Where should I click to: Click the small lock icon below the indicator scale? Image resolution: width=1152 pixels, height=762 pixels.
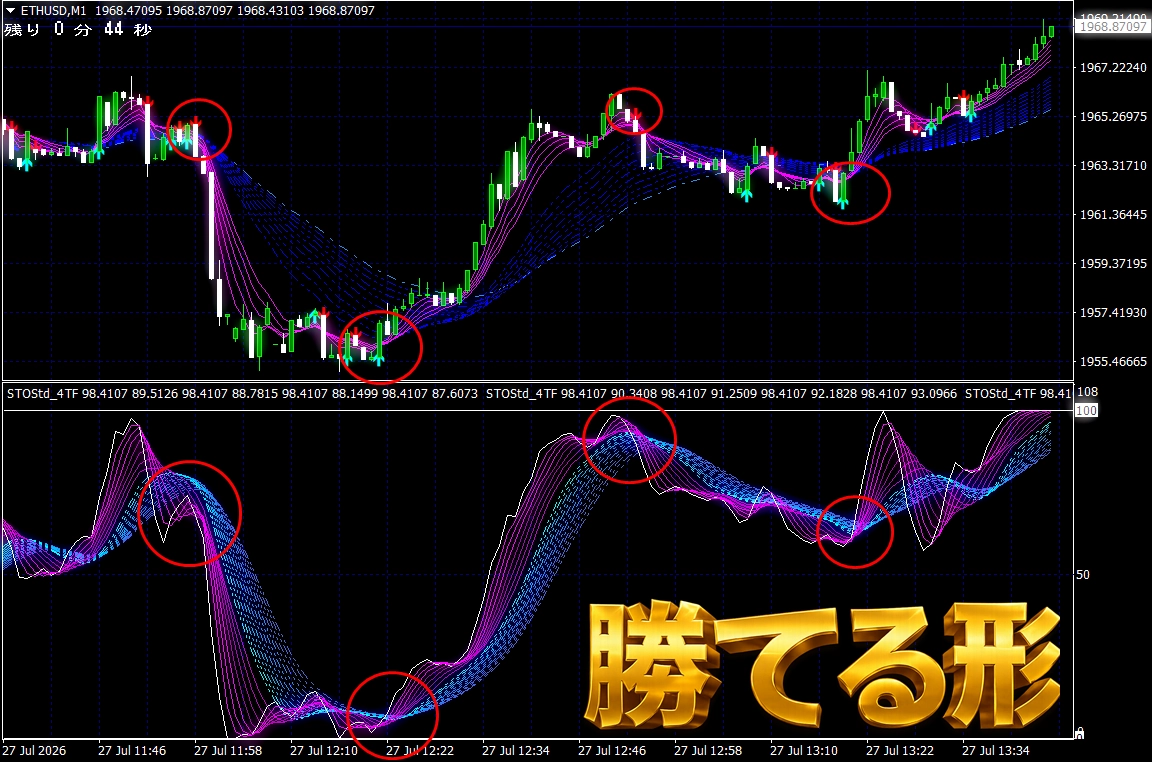pyautogui.click(x=1079, y=733)
